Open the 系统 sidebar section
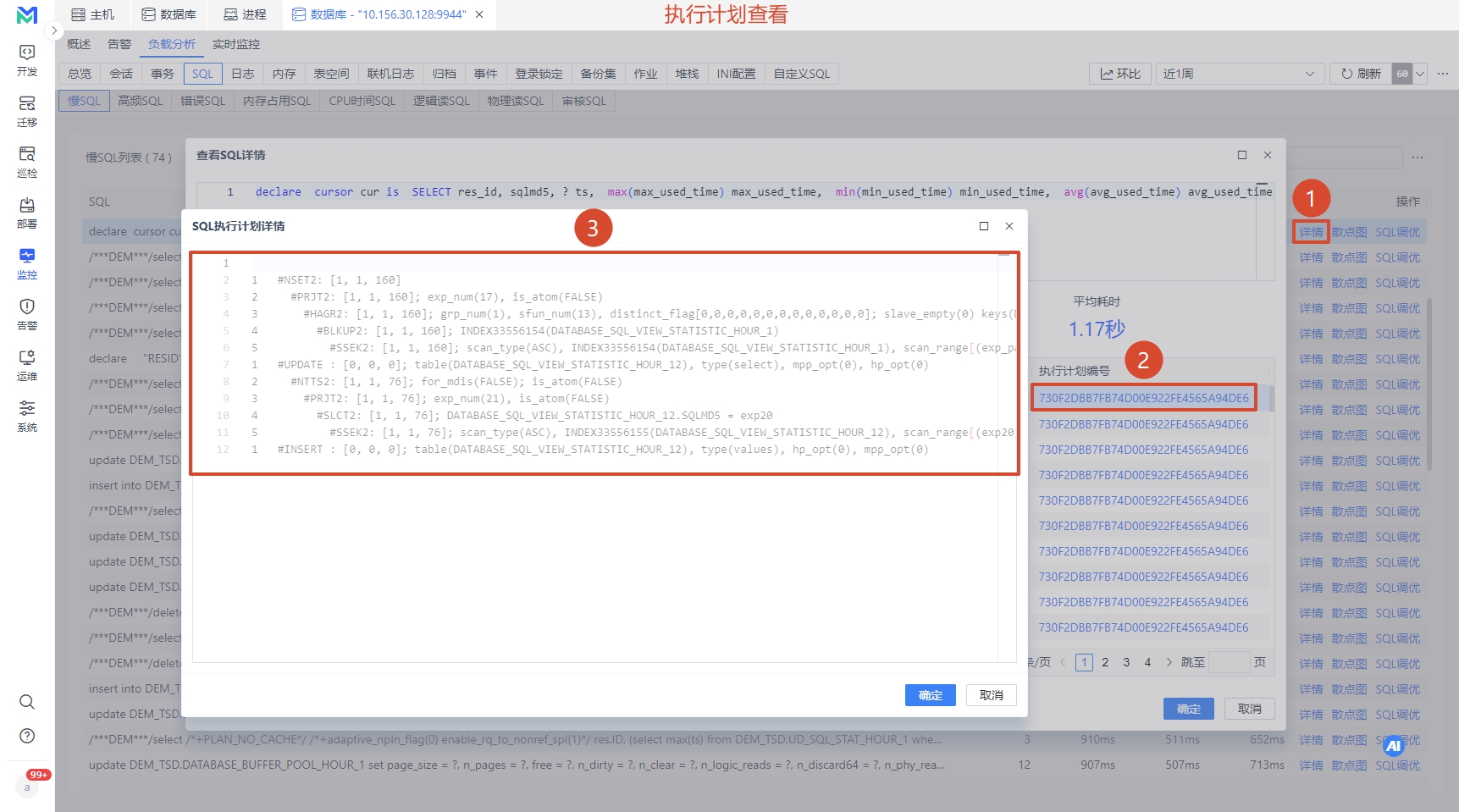1459x812 pixels. click(x=27, y=416)
